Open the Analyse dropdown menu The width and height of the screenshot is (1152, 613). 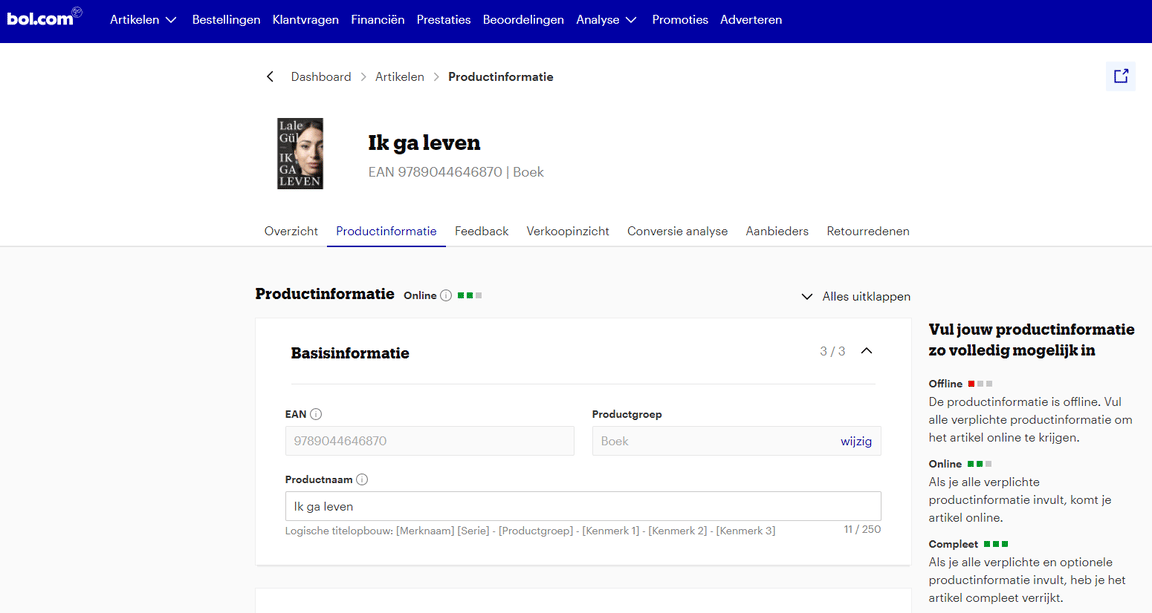click(606, 19)
